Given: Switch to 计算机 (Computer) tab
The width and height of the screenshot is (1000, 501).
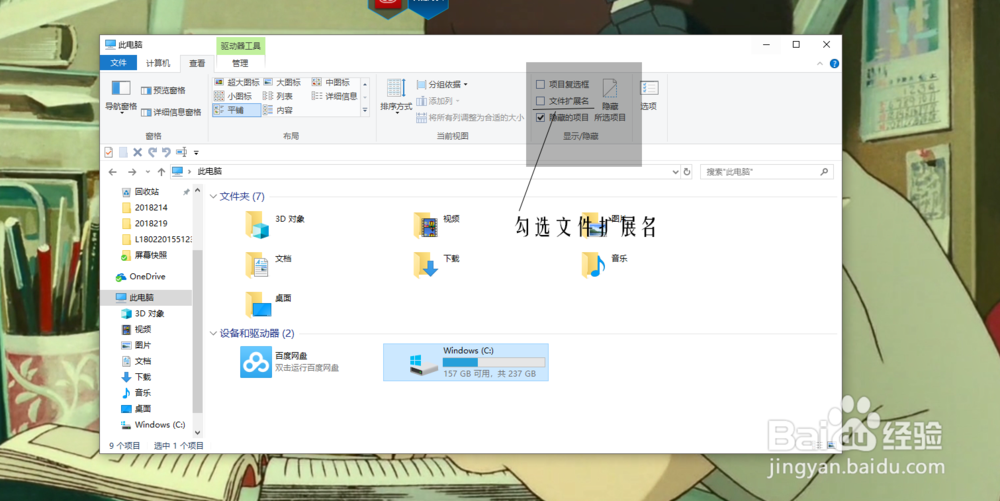Looking at the screenshot, I should pos(158,63).
